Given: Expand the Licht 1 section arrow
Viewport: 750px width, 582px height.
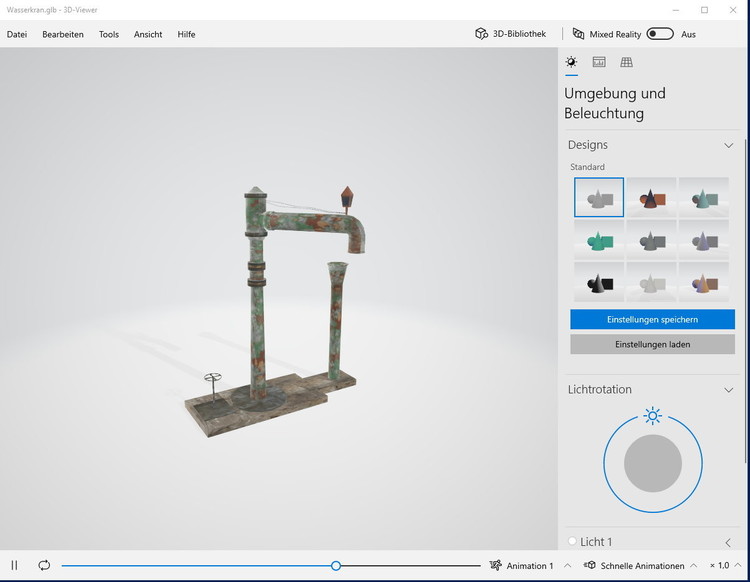Looking at the screenshot, I should point(728,542).
